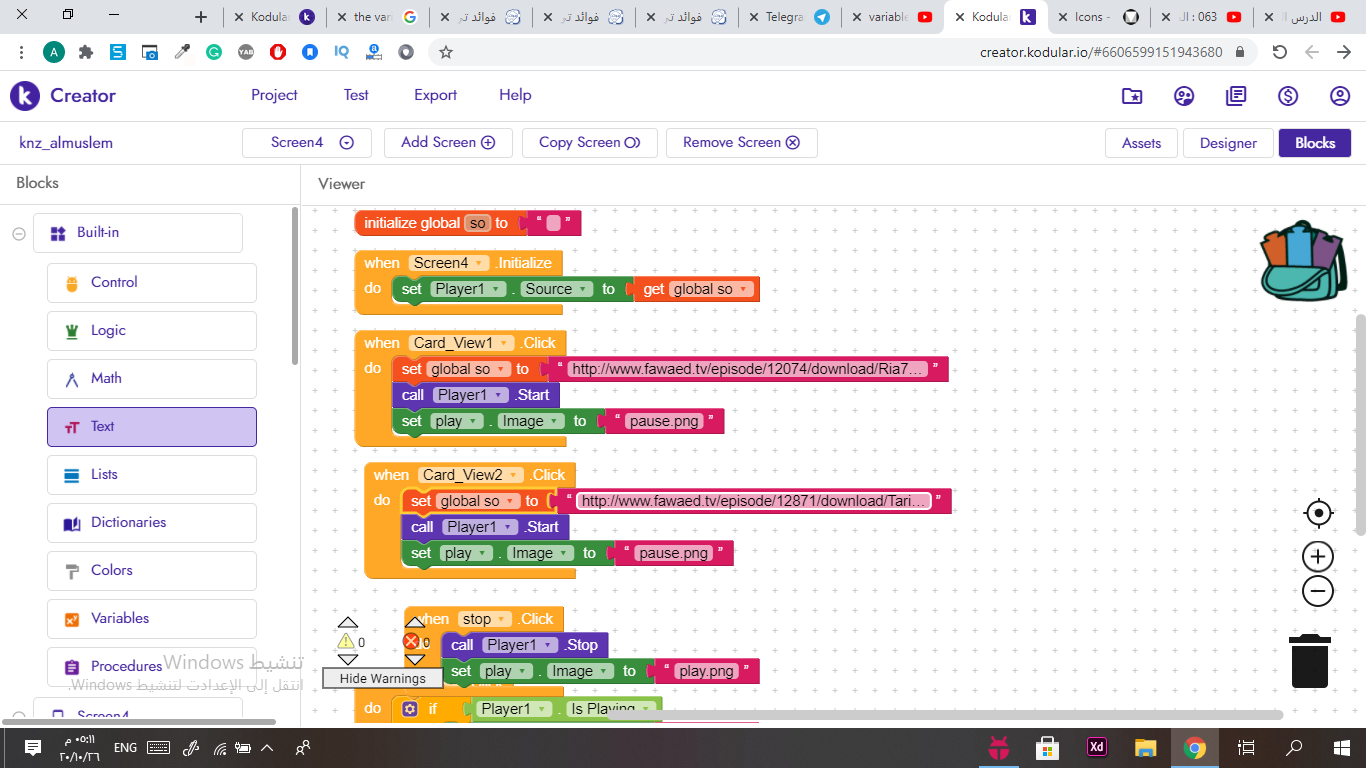Center the workspace with the target icon
The height and width of the screenshot is (768, 1366).
[x=1319, y=513]
